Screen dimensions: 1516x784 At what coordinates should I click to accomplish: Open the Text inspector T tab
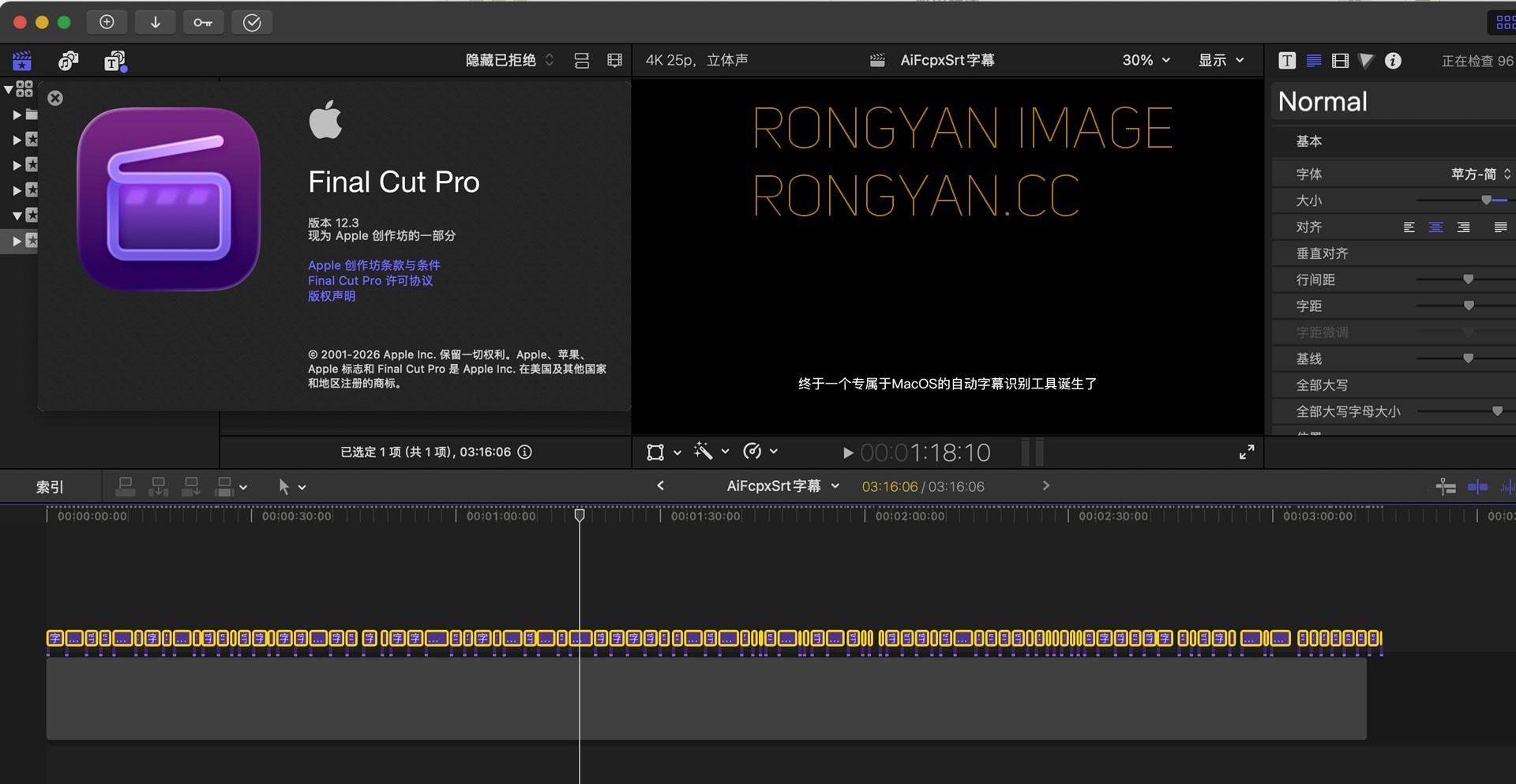(1287, 61)
